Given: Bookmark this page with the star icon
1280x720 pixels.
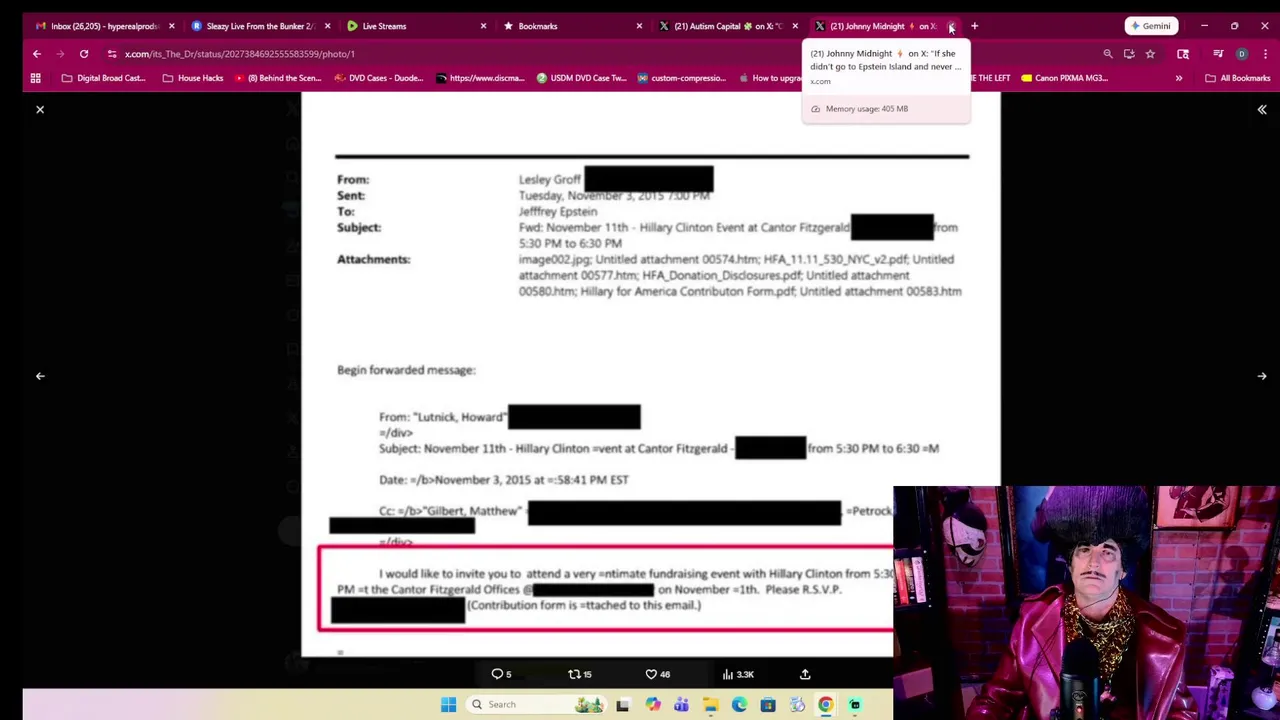Looking at the screenshot, I should pos(1150,54).
